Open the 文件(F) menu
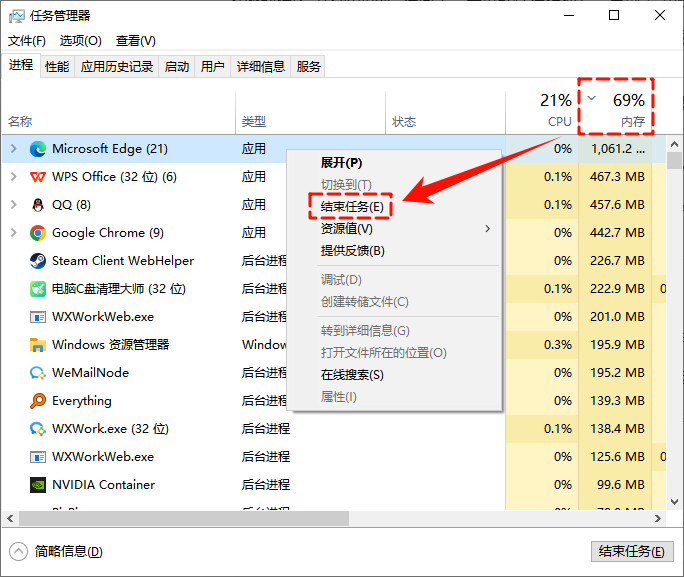Viewport: 684px width, 577px height. pos(27,41)
